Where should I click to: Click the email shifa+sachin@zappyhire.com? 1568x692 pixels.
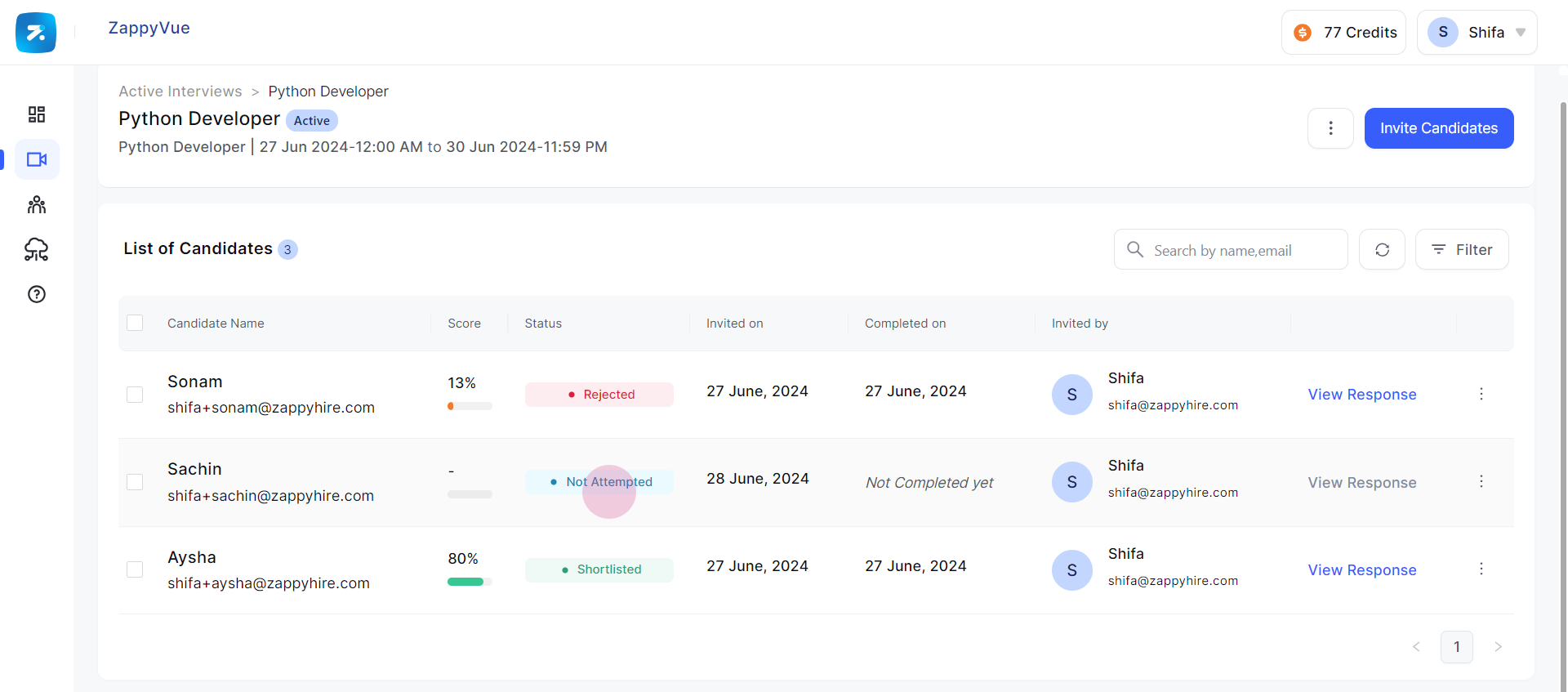[x=270, y=496]
